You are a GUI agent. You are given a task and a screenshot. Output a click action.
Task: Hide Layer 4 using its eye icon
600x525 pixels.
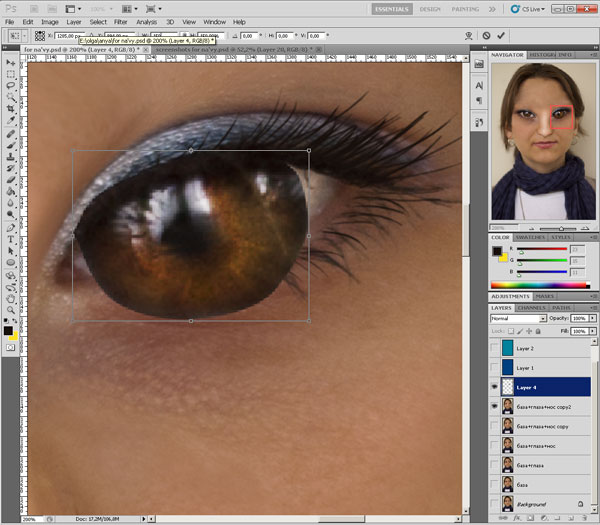(496, 385)
